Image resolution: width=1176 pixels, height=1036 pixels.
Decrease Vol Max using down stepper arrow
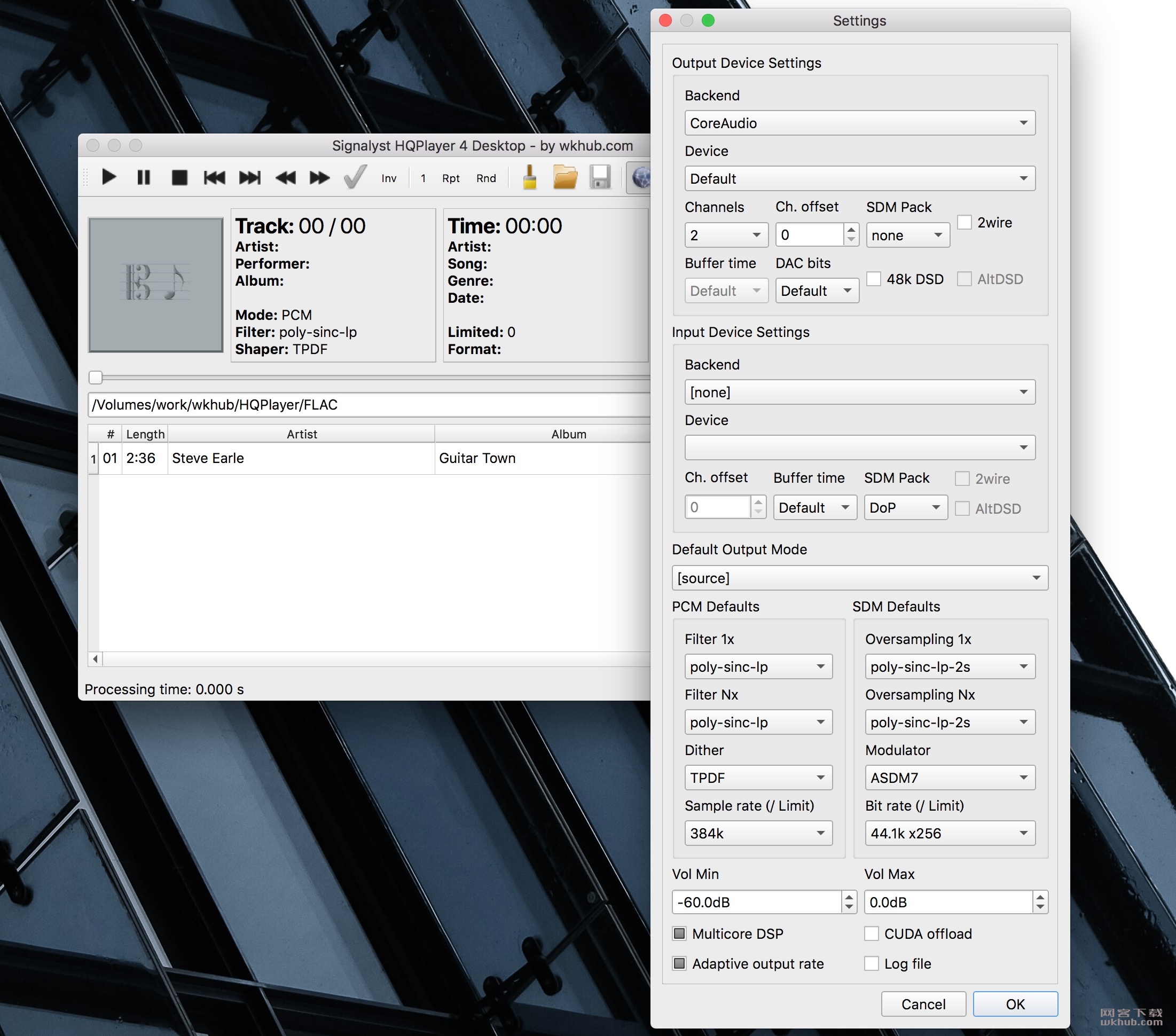(1040, 907)
